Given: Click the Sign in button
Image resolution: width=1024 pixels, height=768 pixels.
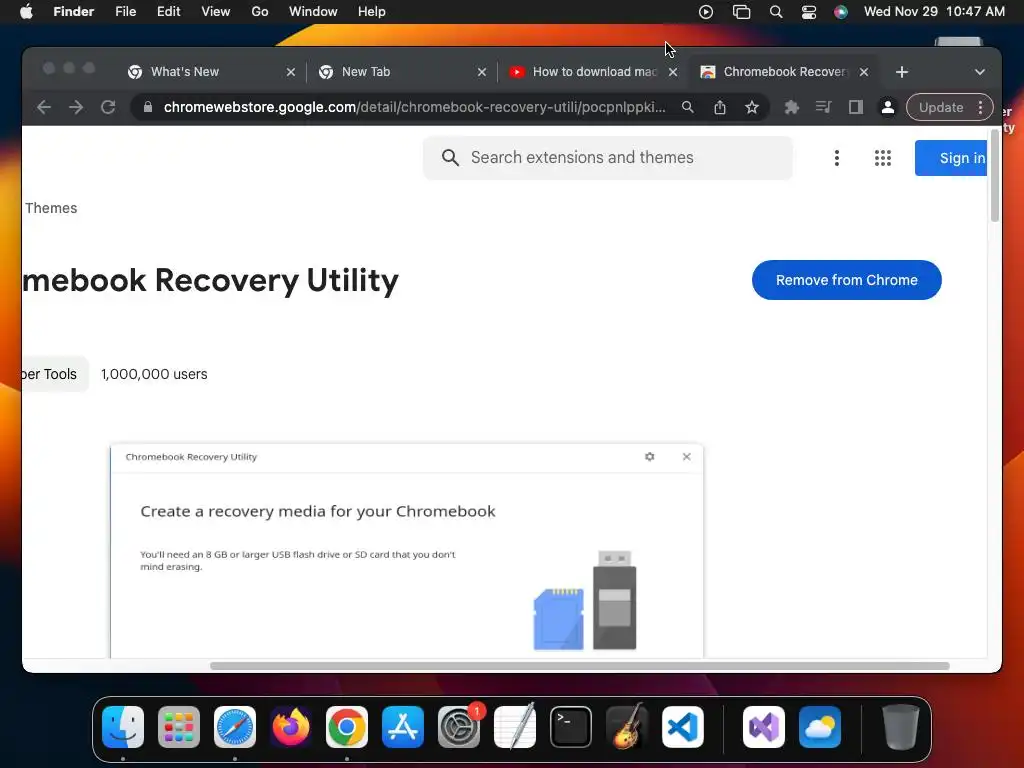Looking at the screenshot, I should pyautogui.click(x=952, y=158).
